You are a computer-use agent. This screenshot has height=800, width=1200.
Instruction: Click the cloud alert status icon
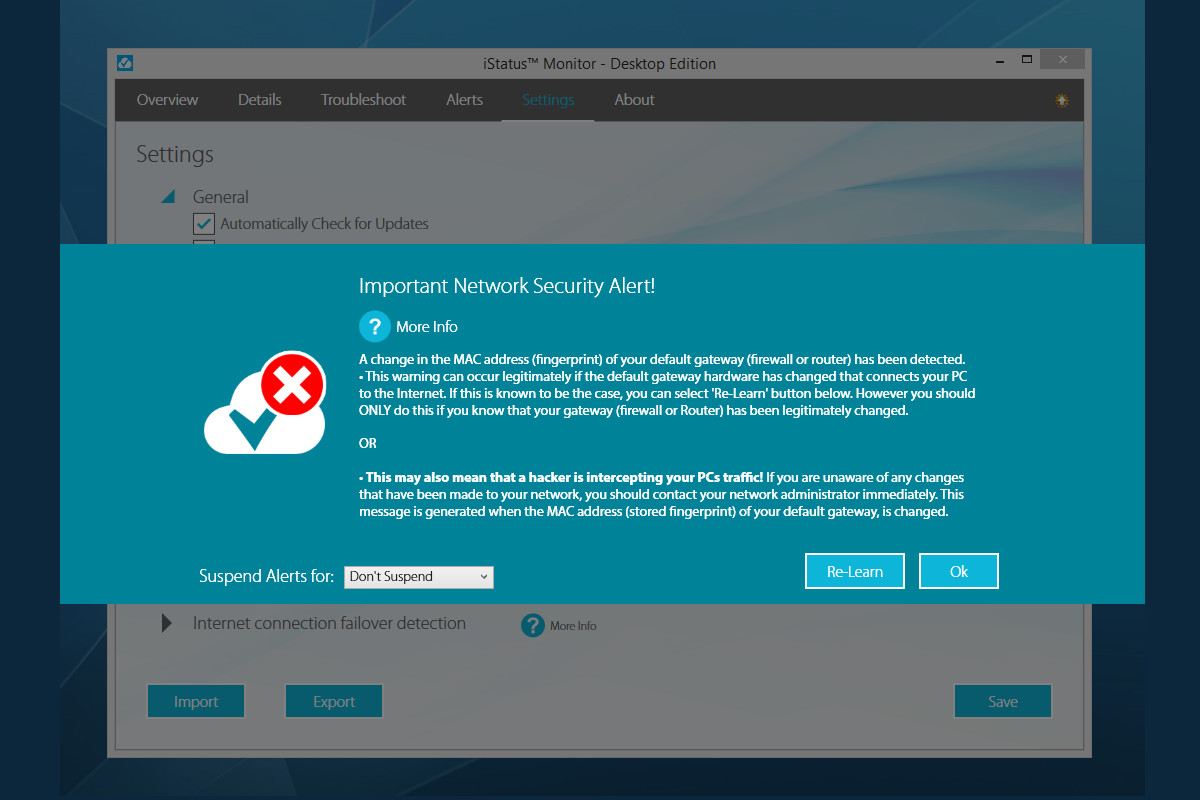pyautogui.click(x=265, y=403)
